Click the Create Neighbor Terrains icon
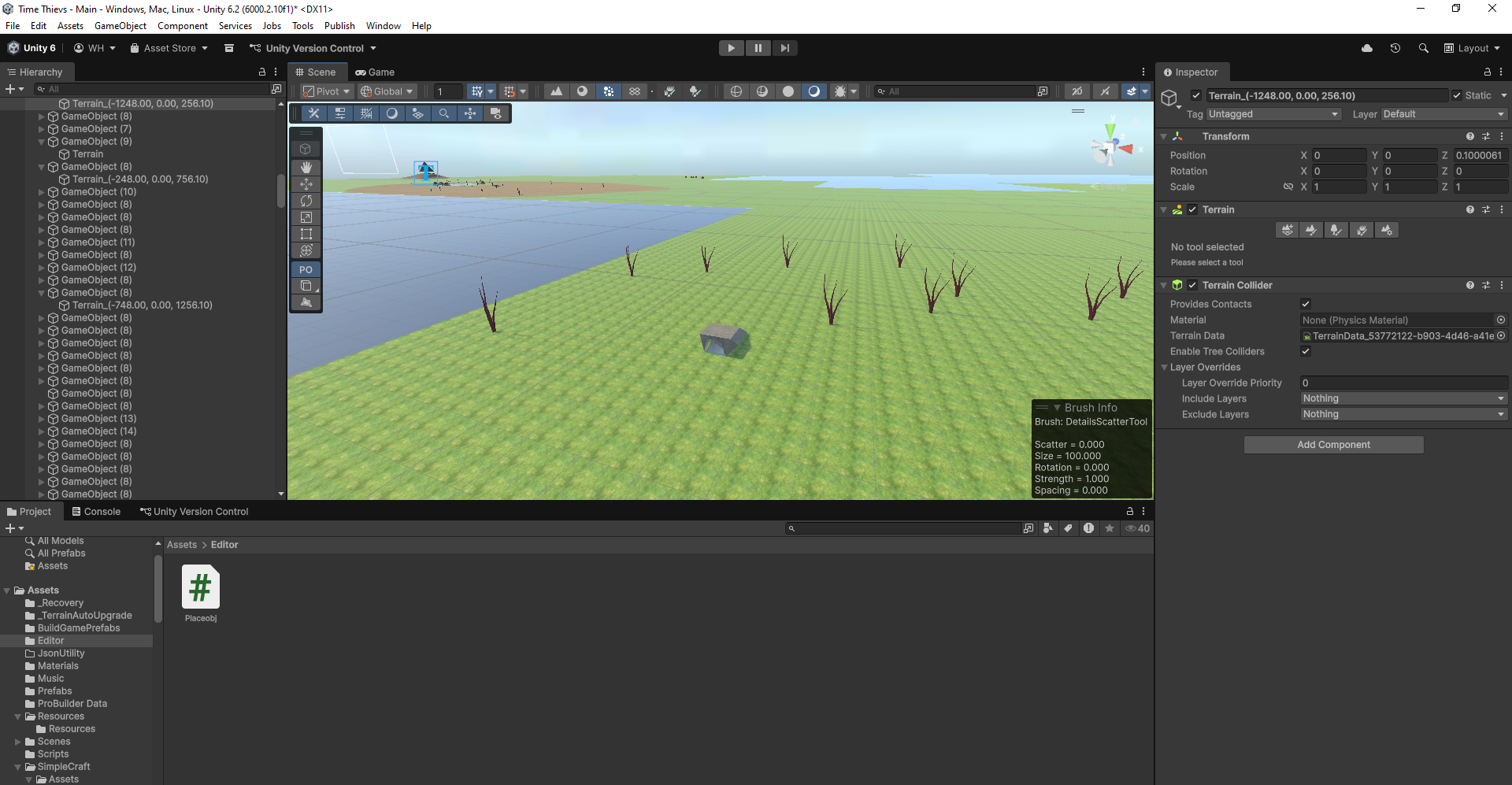 pos(1287,230)
